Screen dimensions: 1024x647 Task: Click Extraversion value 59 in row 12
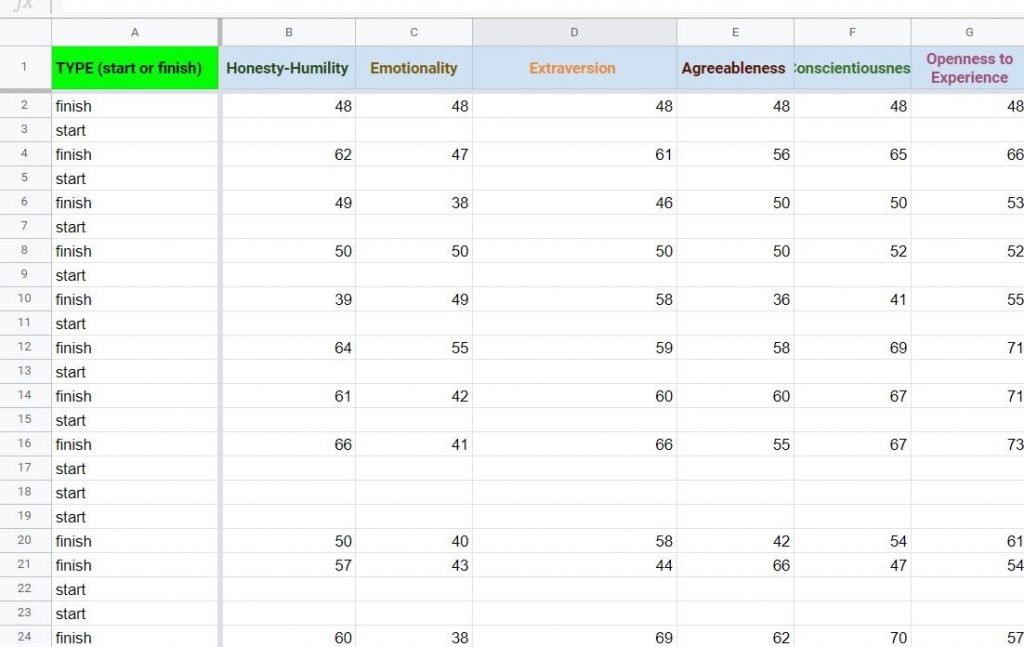574,347
